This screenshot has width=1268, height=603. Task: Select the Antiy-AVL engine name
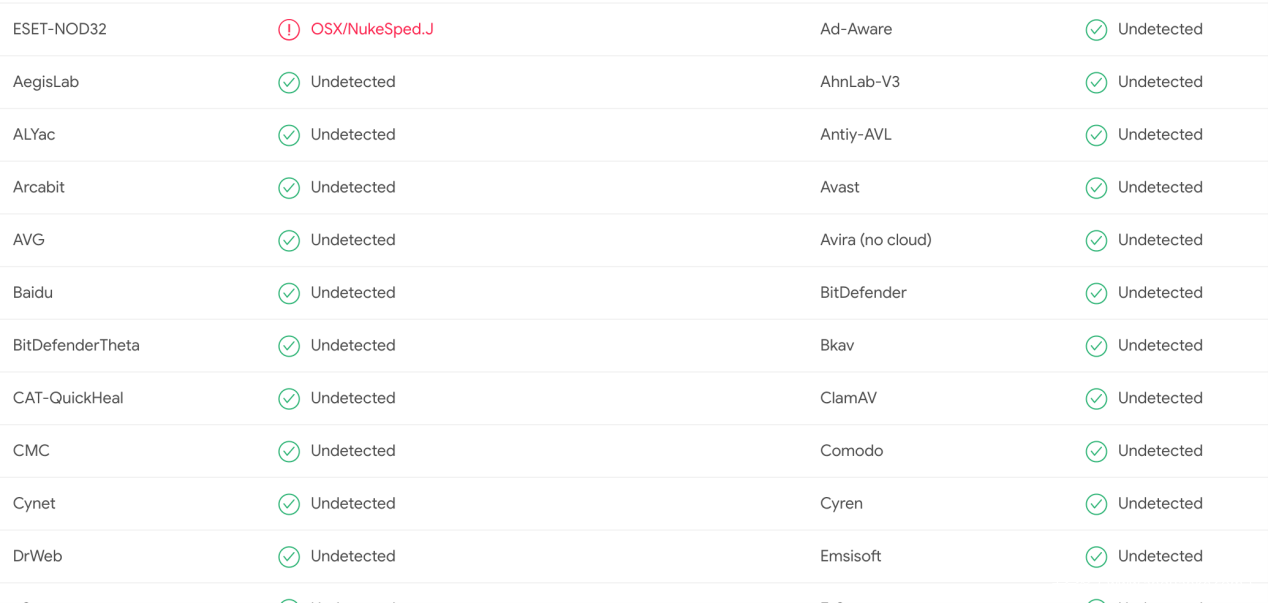click(855, 135)
